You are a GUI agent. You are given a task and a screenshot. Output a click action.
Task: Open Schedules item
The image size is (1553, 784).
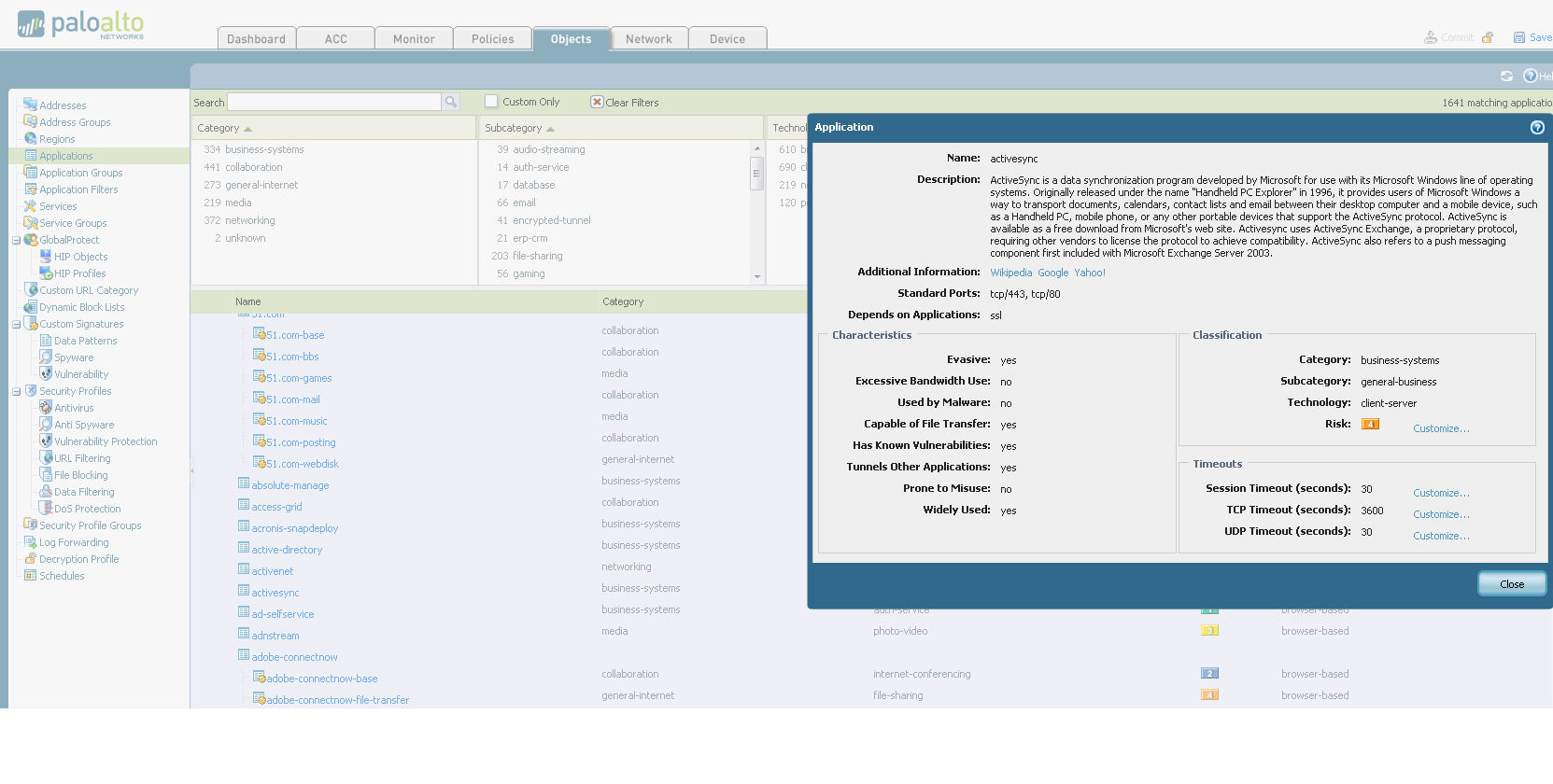(62, 576)
